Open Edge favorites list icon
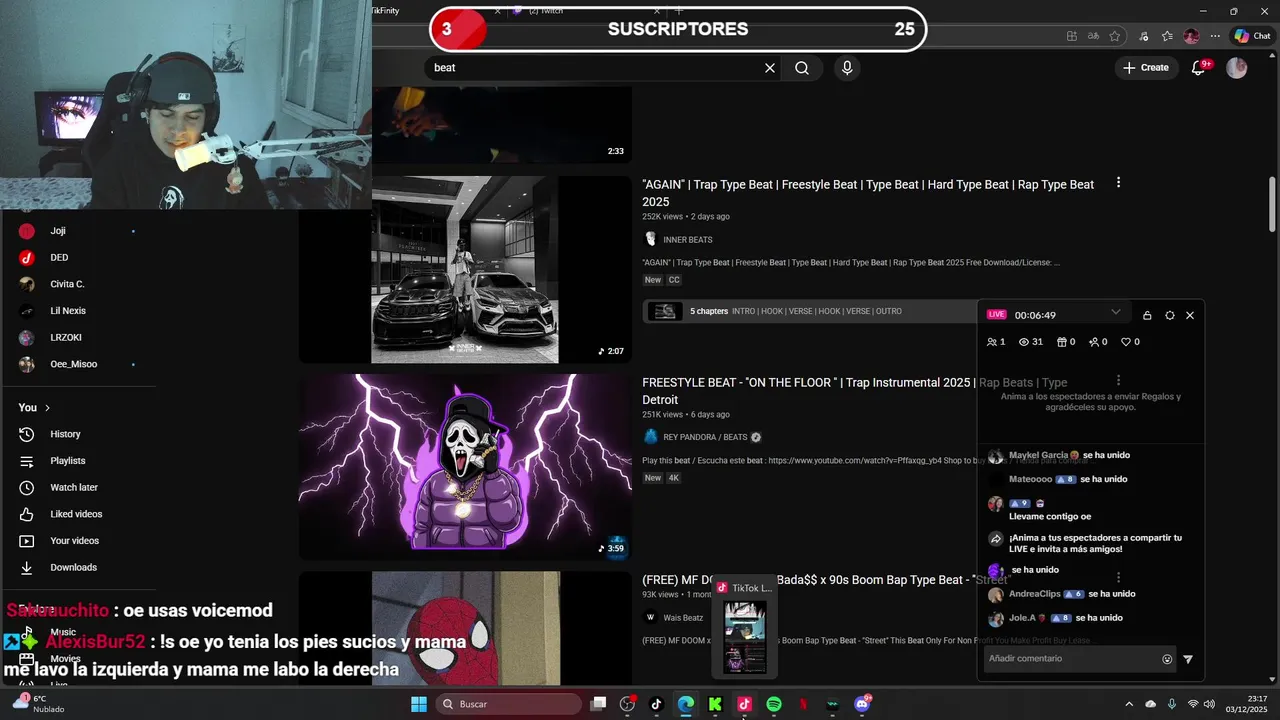The width and height of the screenshot is (1280, 720). coord(1167,36)
